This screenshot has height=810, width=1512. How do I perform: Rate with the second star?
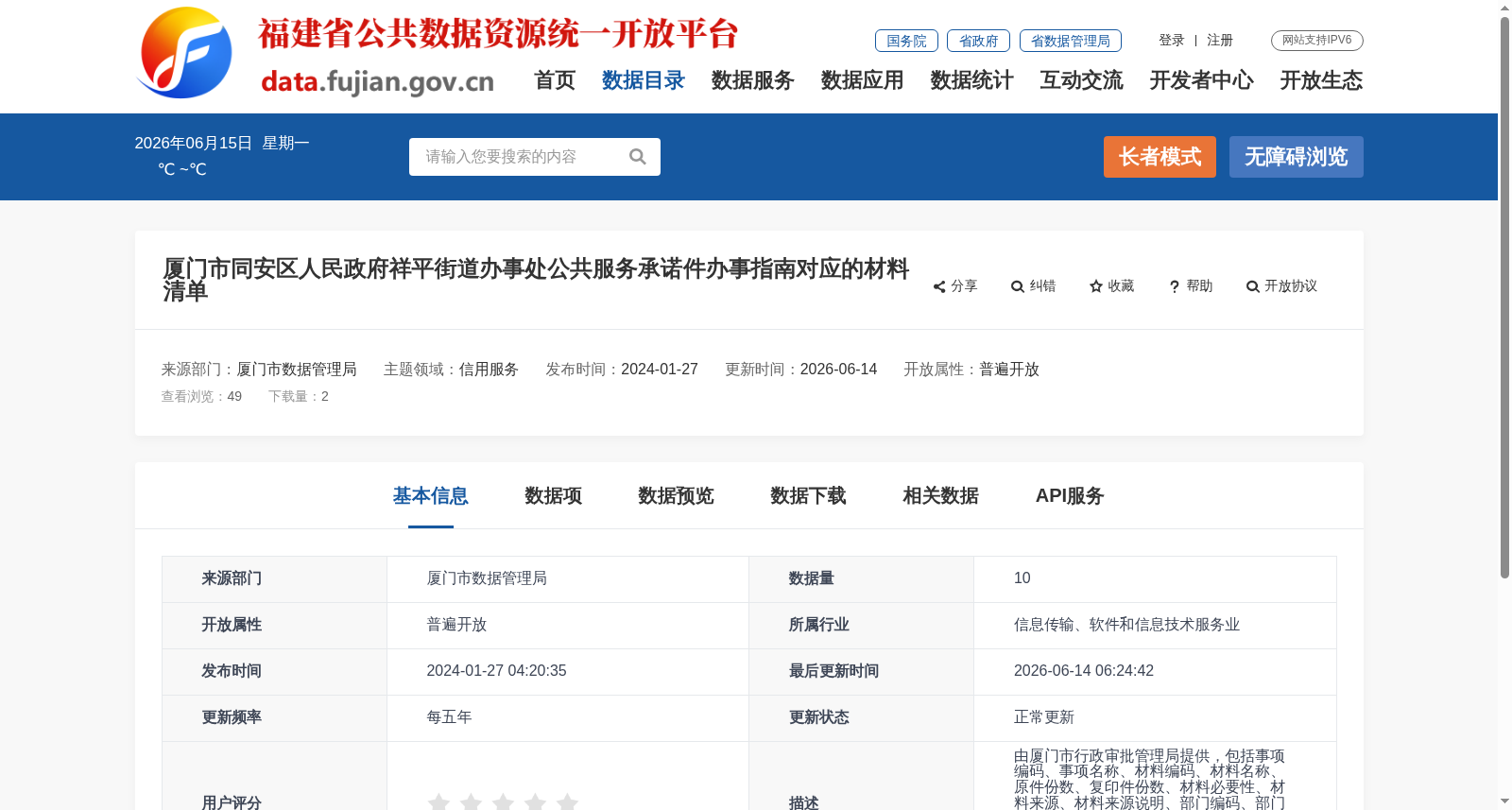click(x=471, y=801)
